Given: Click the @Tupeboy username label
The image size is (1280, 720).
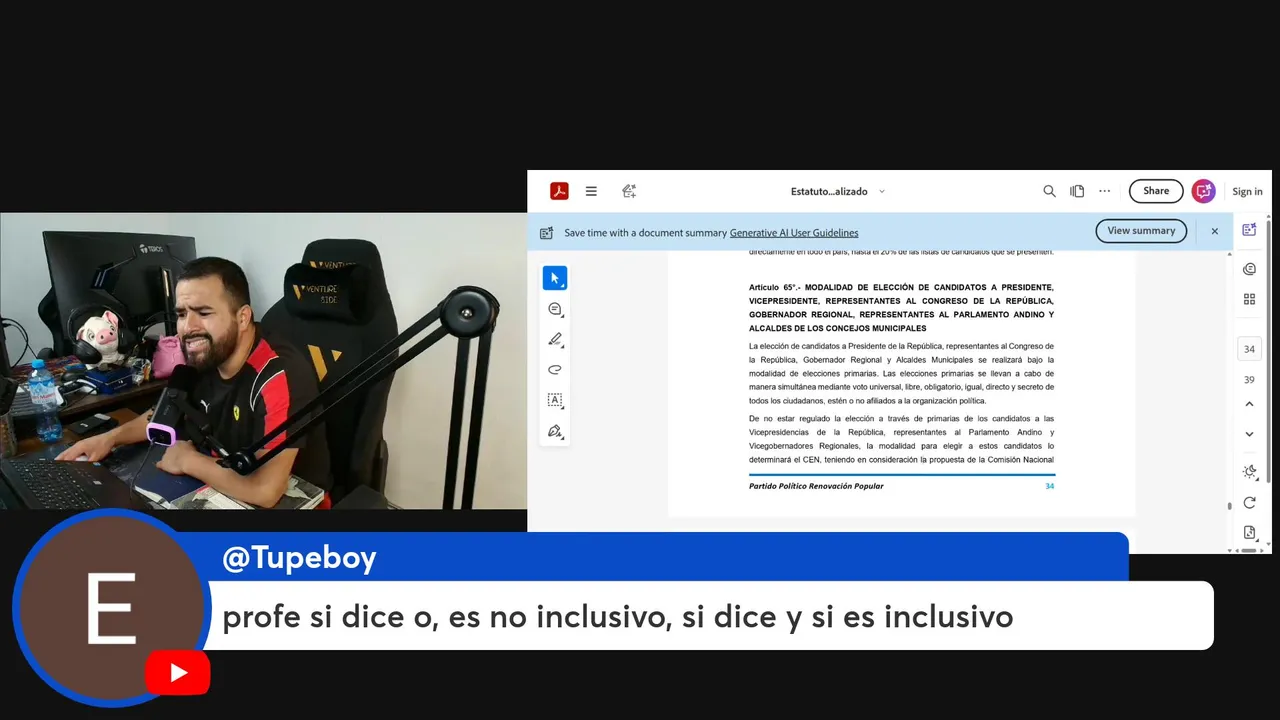Looking at the screenshot, I should click(299, 558).
